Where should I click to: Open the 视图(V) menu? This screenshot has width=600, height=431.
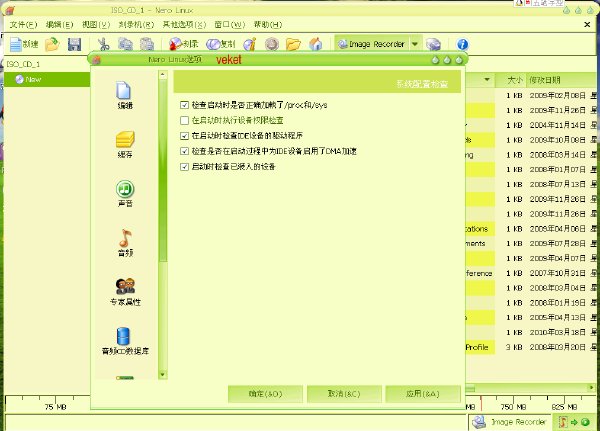pyautogui.click(x=96, y=24)
